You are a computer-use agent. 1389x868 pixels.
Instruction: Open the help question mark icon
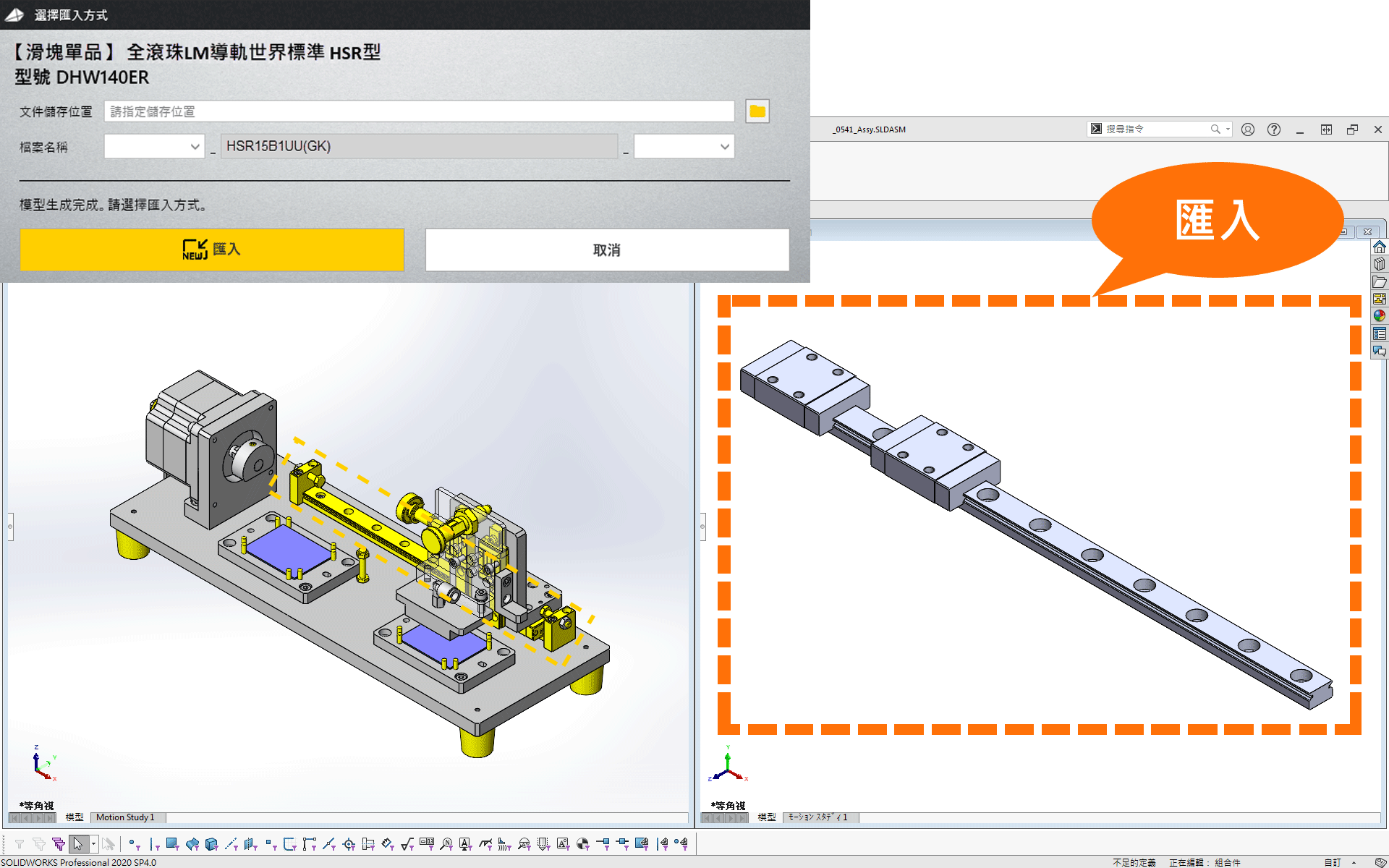[1273, 129]
